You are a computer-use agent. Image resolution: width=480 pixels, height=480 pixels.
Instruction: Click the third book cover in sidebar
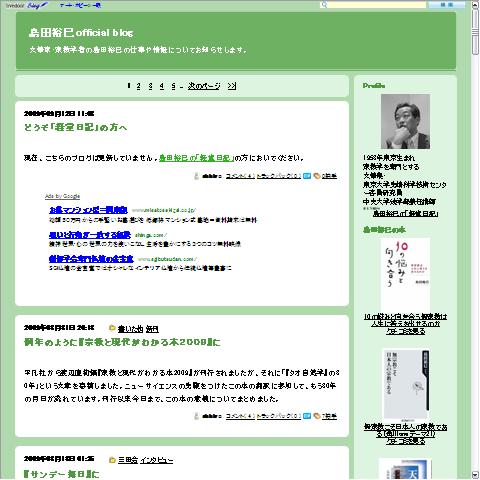(x=405, y=469)
